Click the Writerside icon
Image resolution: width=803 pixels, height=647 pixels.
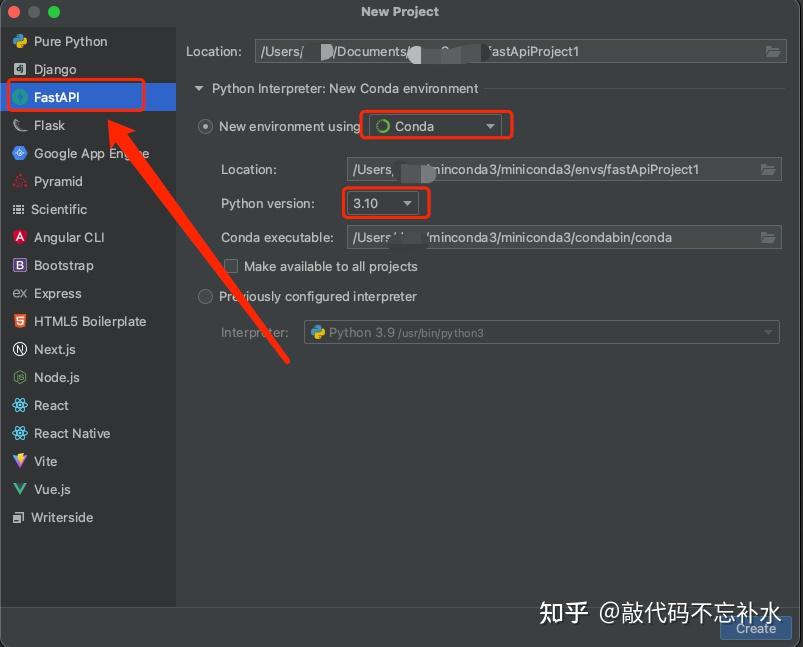coord(18,517)
